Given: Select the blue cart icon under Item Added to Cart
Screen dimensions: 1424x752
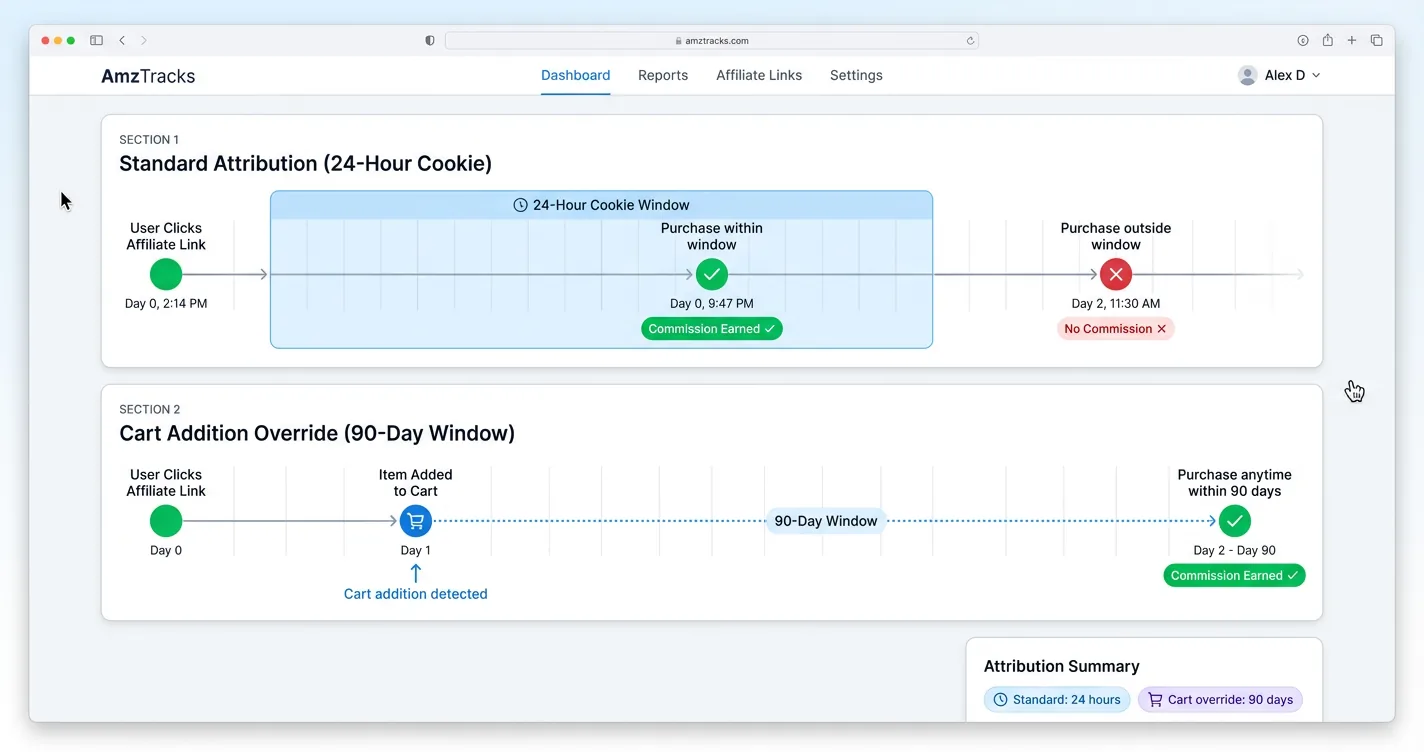Looking at the screenshot, I should pos(415,520).
